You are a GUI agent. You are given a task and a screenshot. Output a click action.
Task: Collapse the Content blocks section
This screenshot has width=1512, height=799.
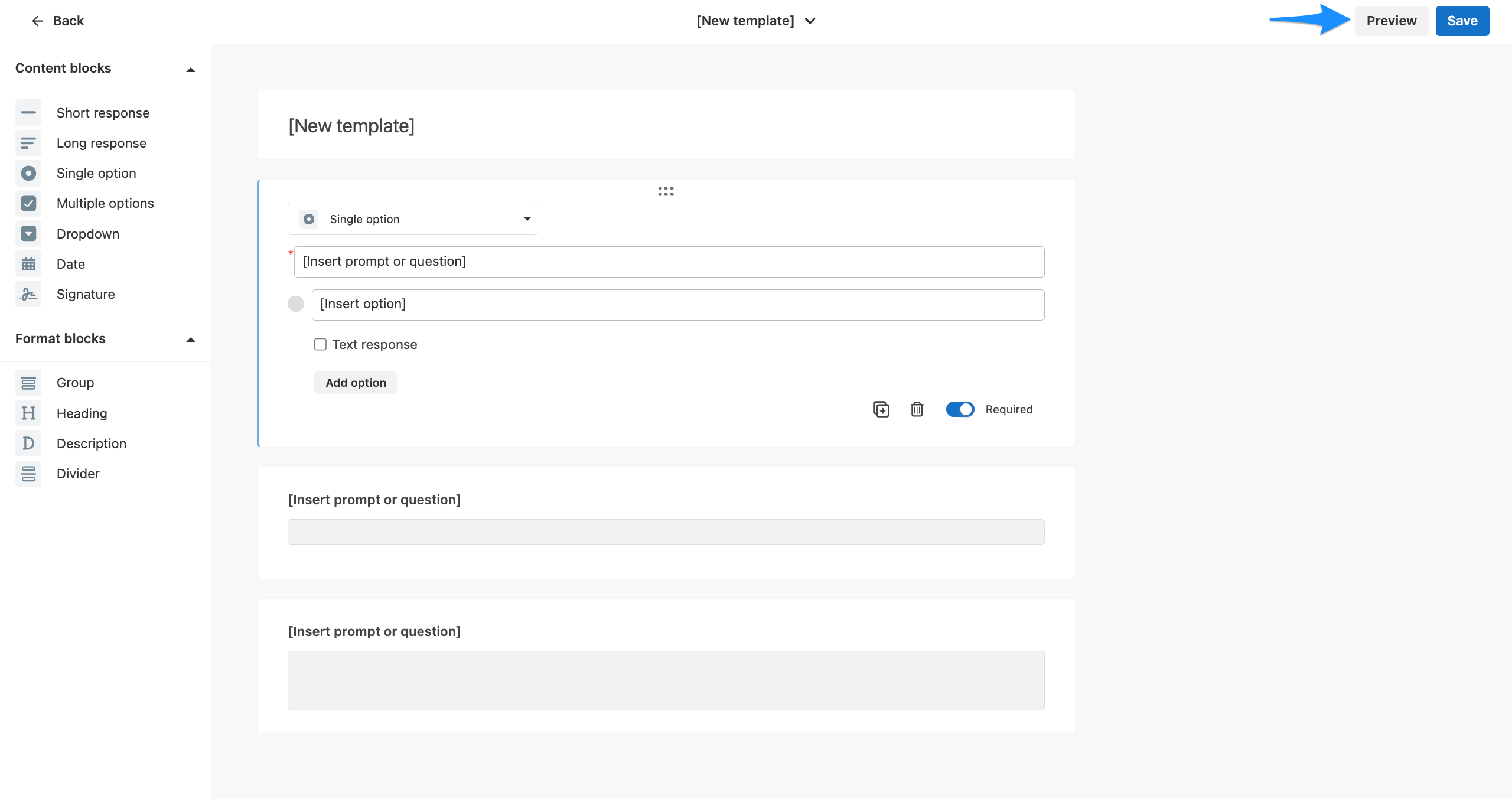(190, 70)
